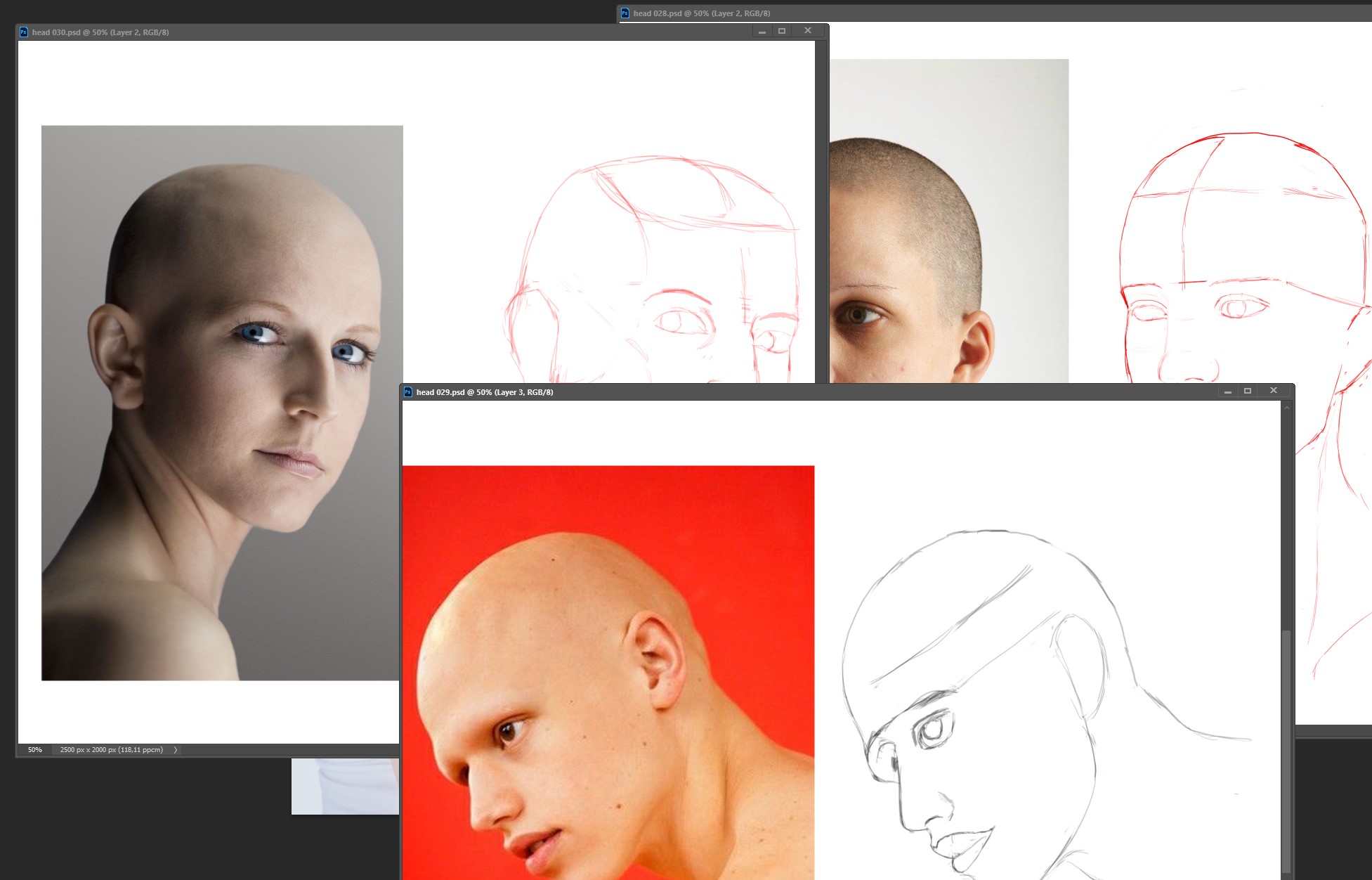The height and width of the screenshot is (880, 1372).
Task: Click the vertical scrollbar thumb in head 029.psd
Action: 1286,752
